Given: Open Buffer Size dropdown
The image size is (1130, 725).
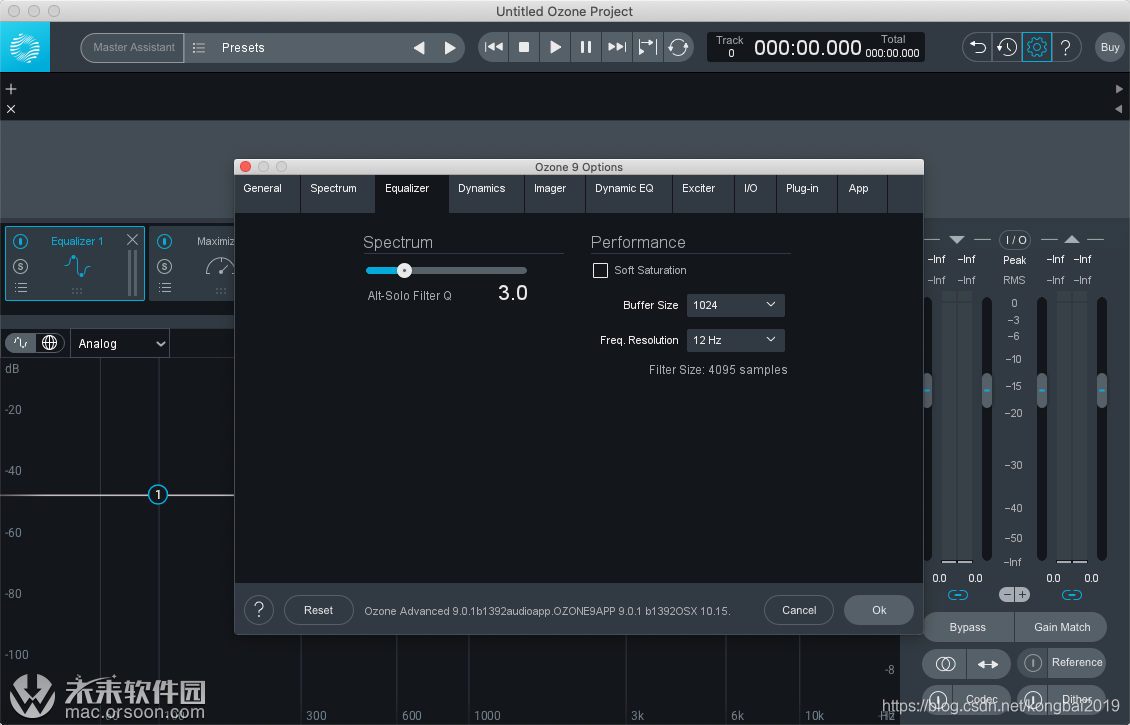Looking at the screenshot, I should coord(735,305).
